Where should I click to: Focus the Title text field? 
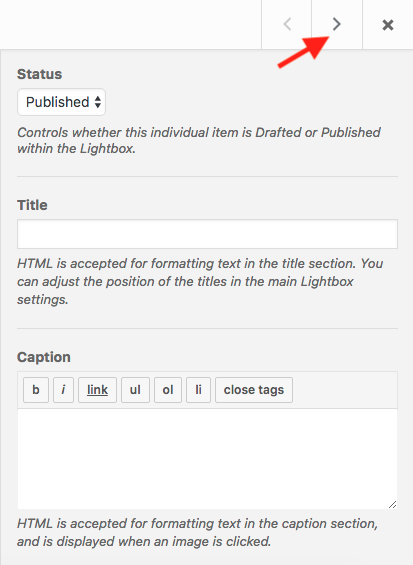click(207, 234)
